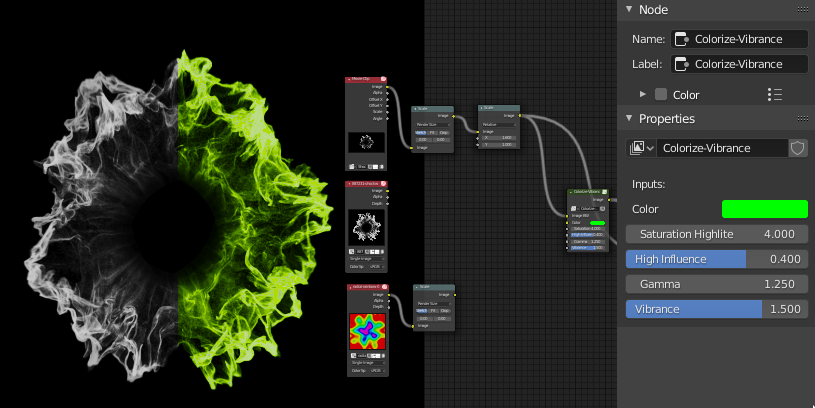Collapse the Node panel
This screenshot has width=815, height=408.
[x=629, y=10]
